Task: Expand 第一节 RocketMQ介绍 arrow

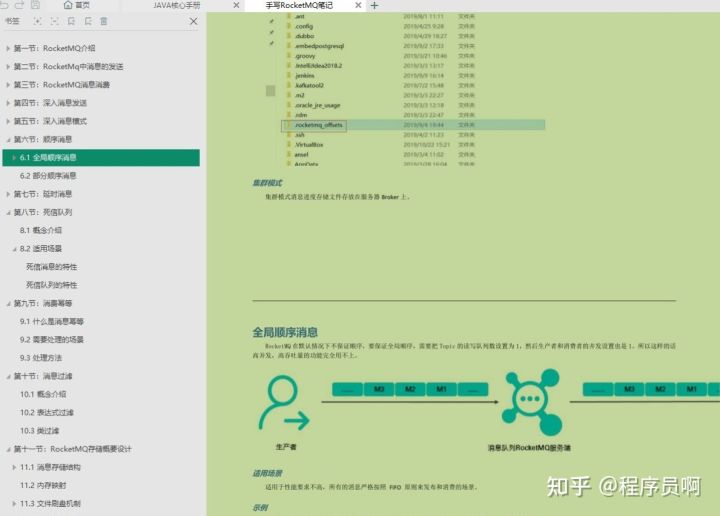Action: point(8,48)
